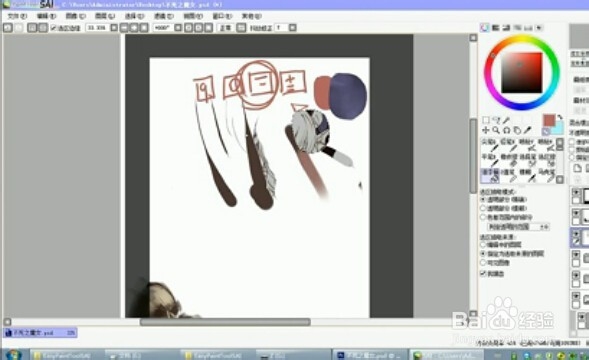This screenshot has height=360, width=589.
Task: Click the redo icon in the toolbar
Action: coord(18,27)
